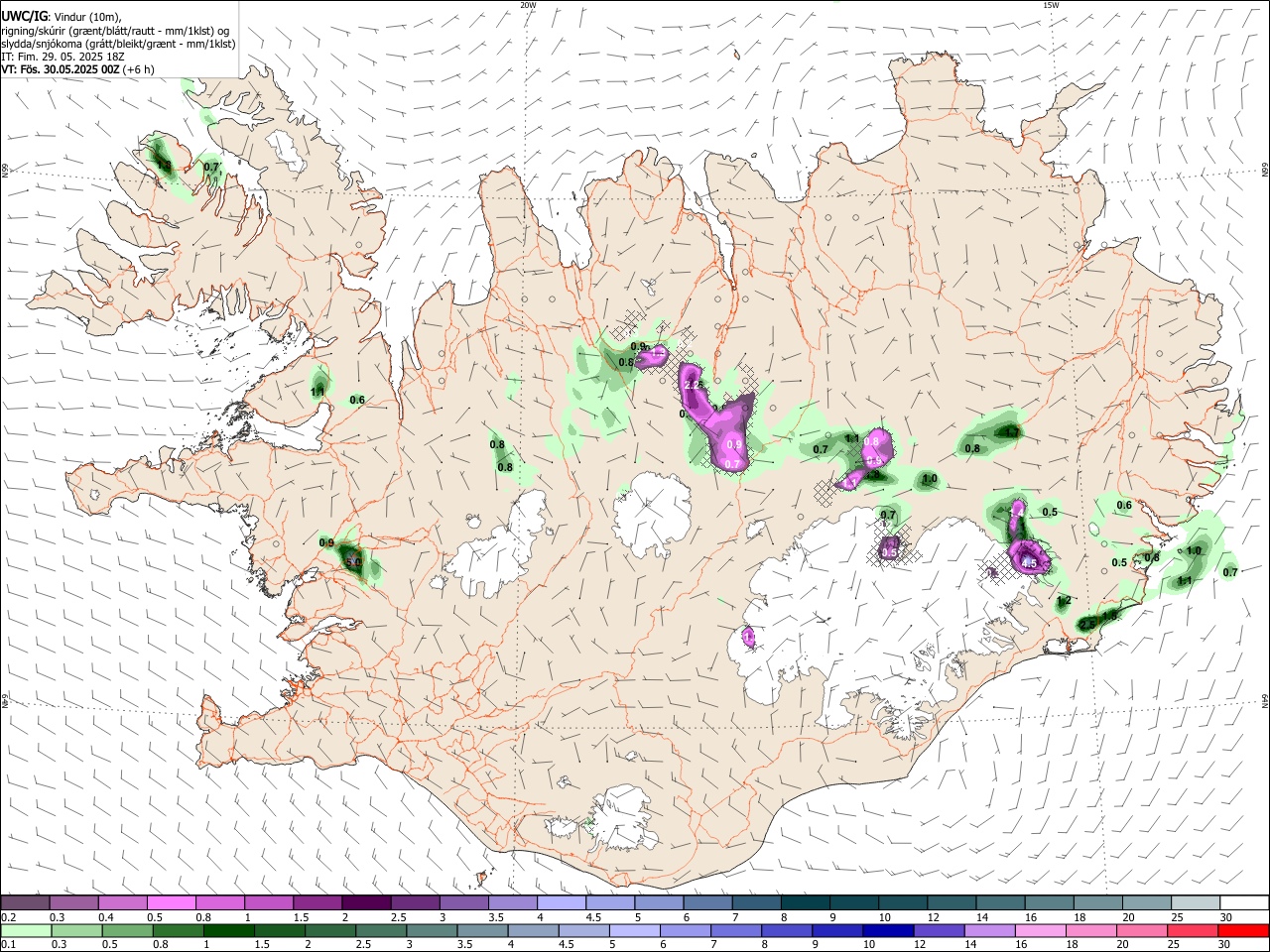This screenshot has height=952, width=1270.
Task: Click lower legend swatch between 0.1 and 0.3
Action: pyautogui.click(x=26, y=930)
